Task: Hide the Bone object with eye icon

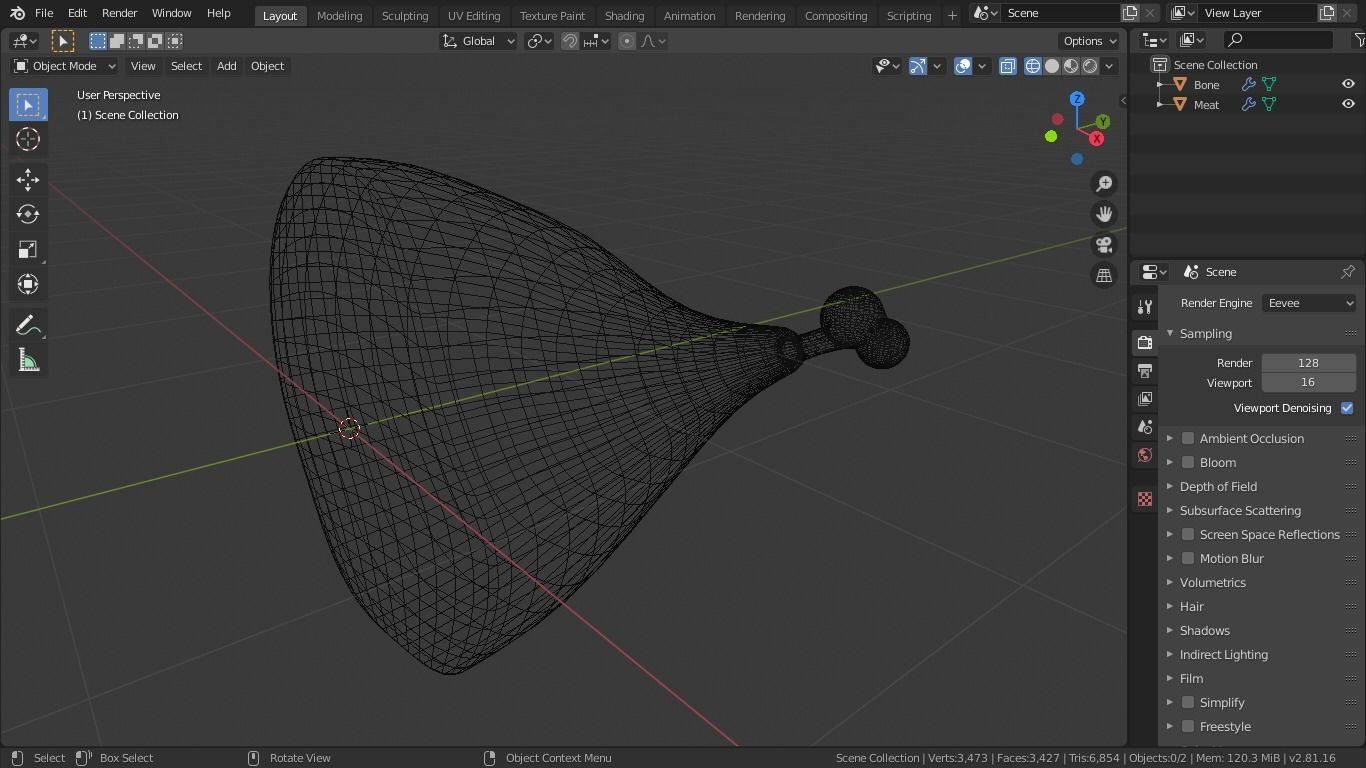Action: click(1348, 85)
